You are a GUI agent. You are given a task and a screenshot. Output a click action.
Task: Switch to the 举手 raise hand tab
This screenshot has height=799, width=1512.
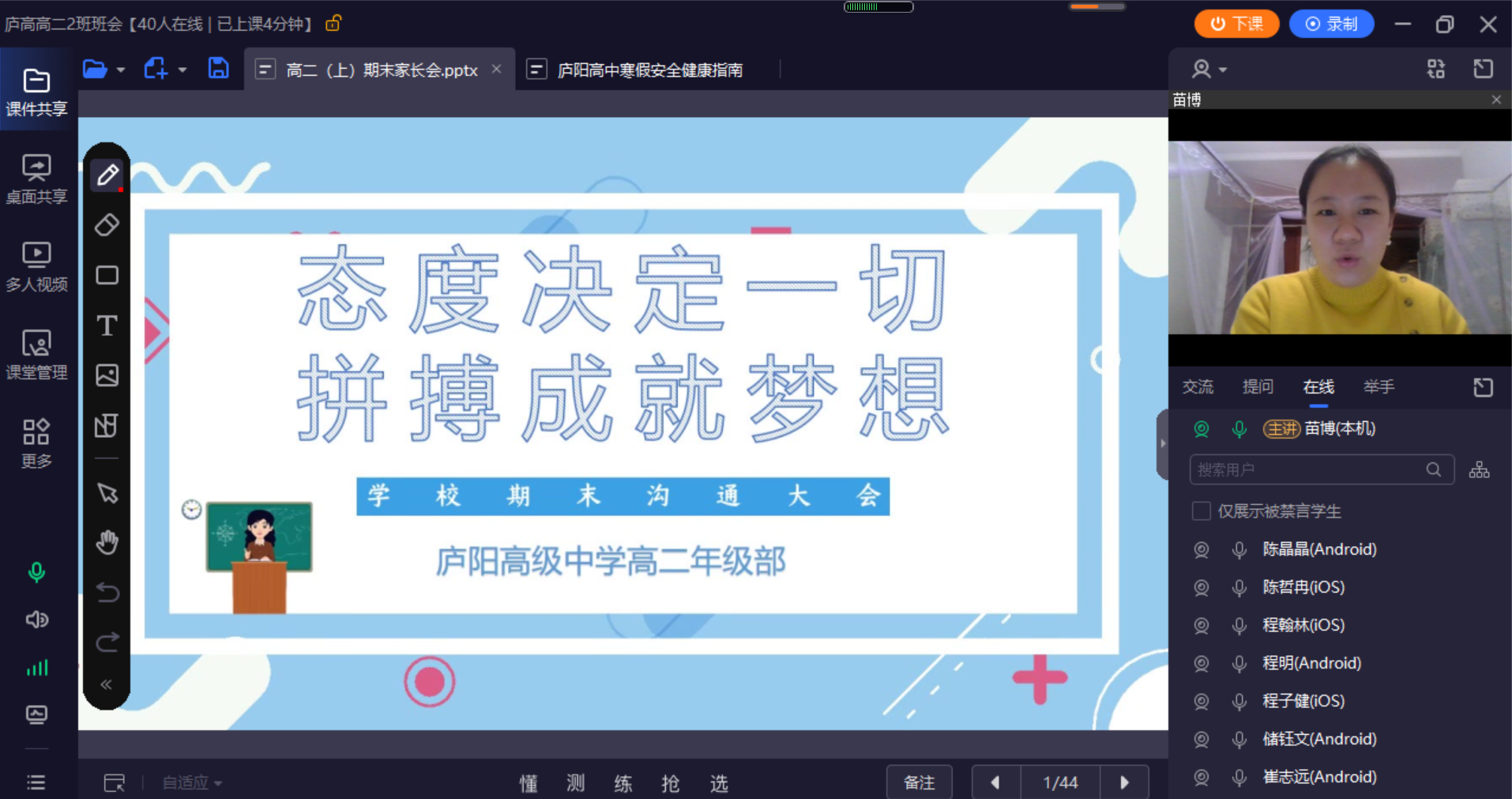click(x=1378, y=386)
